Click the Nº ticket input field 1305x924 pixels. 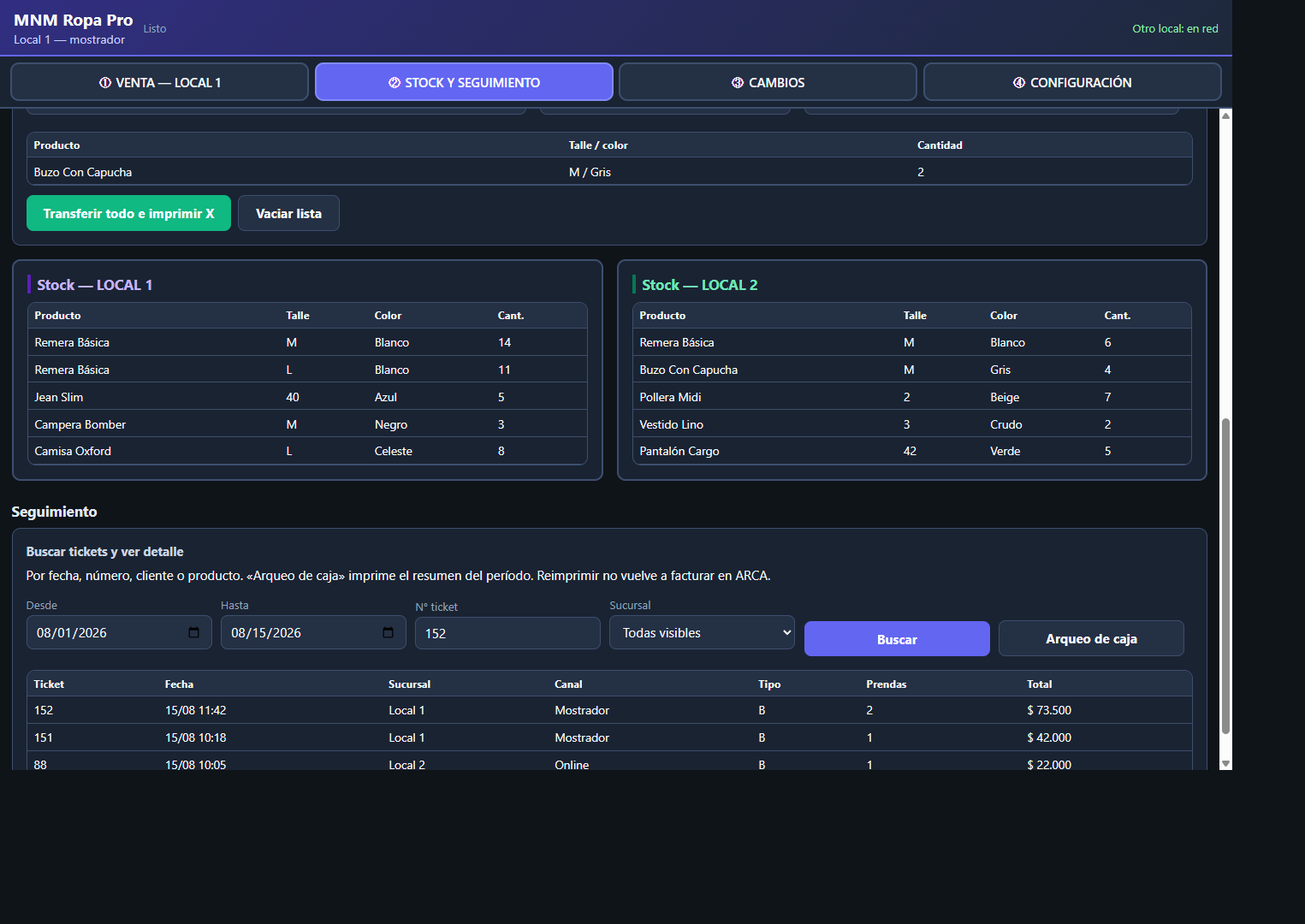[507, 633]
